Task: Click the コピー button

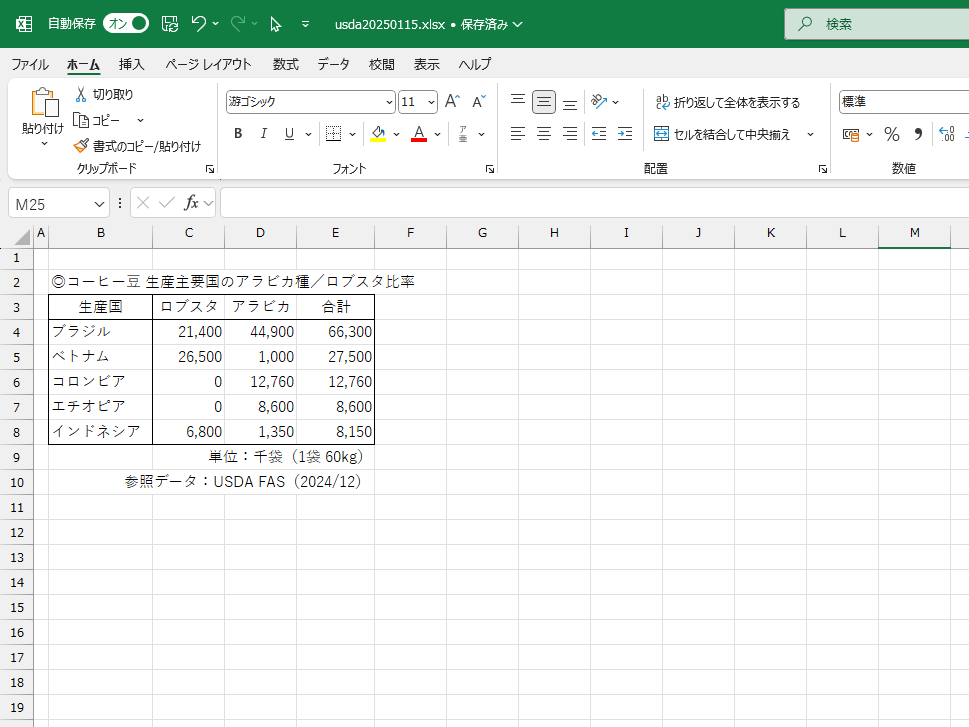Action: [x=96, y=120]
